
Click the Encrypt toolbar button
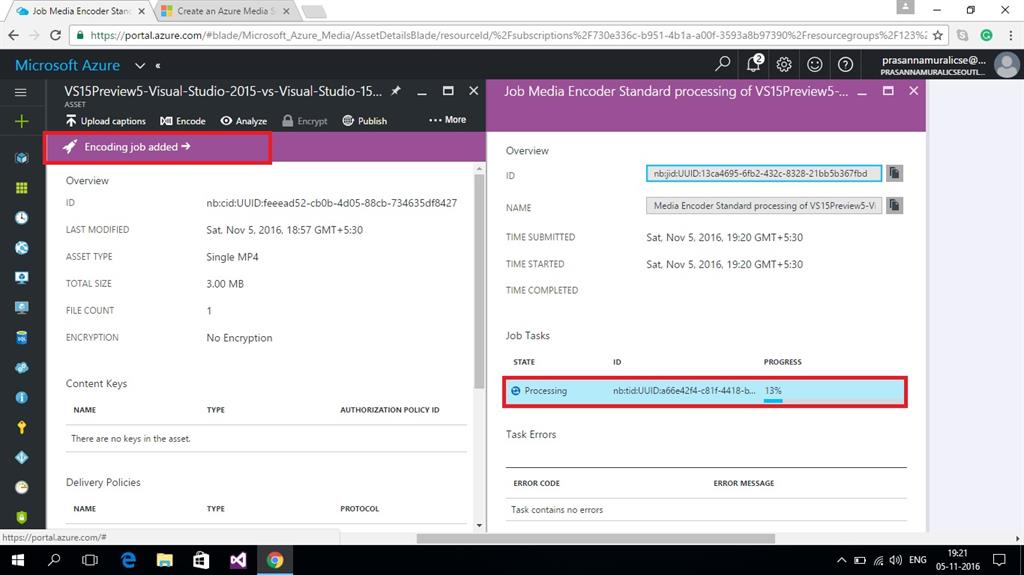tap(305, 121)
